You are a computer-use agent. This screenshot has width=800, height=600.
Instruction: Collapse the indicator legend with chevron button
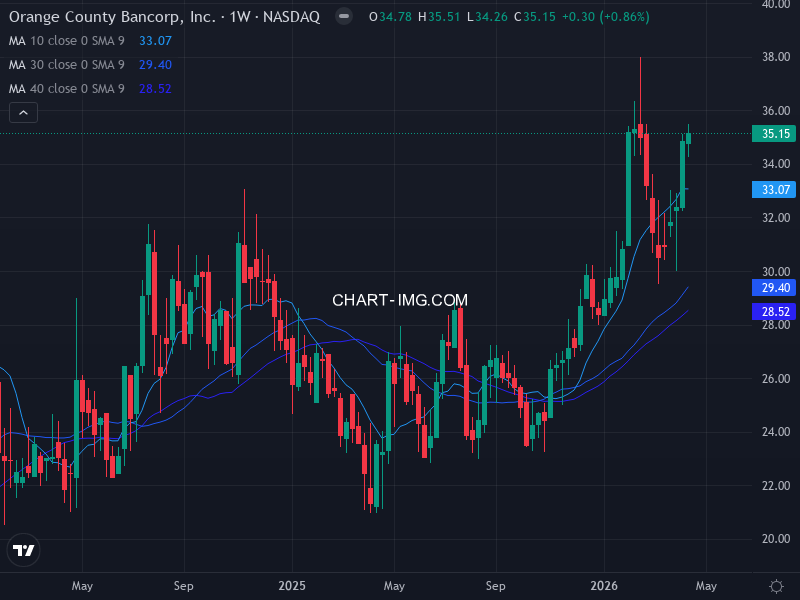pos(24,113)
